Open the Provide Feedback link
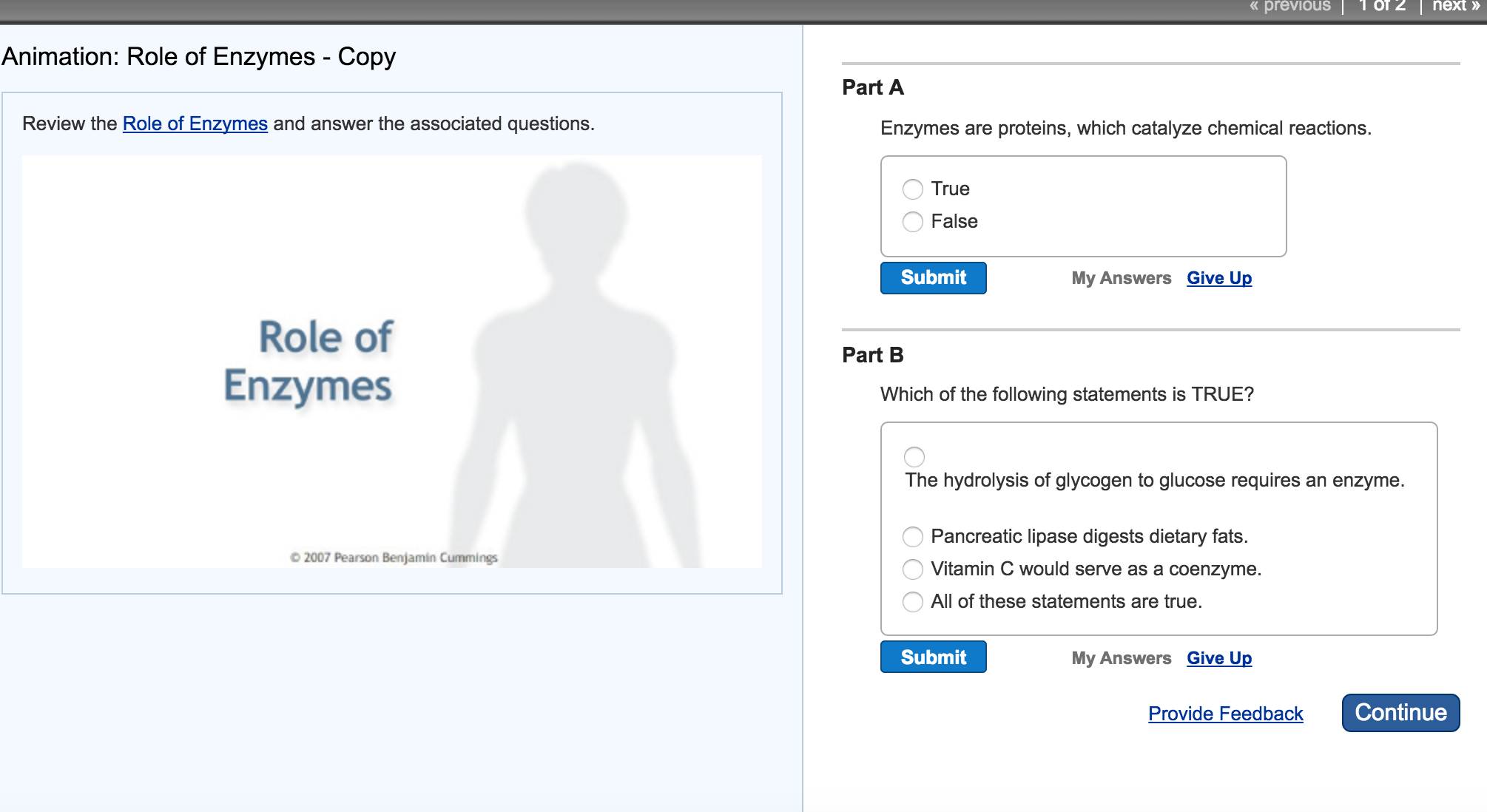Viewport: 1487px width, 812px height. pyautogui.click(x=1225, y=714)
